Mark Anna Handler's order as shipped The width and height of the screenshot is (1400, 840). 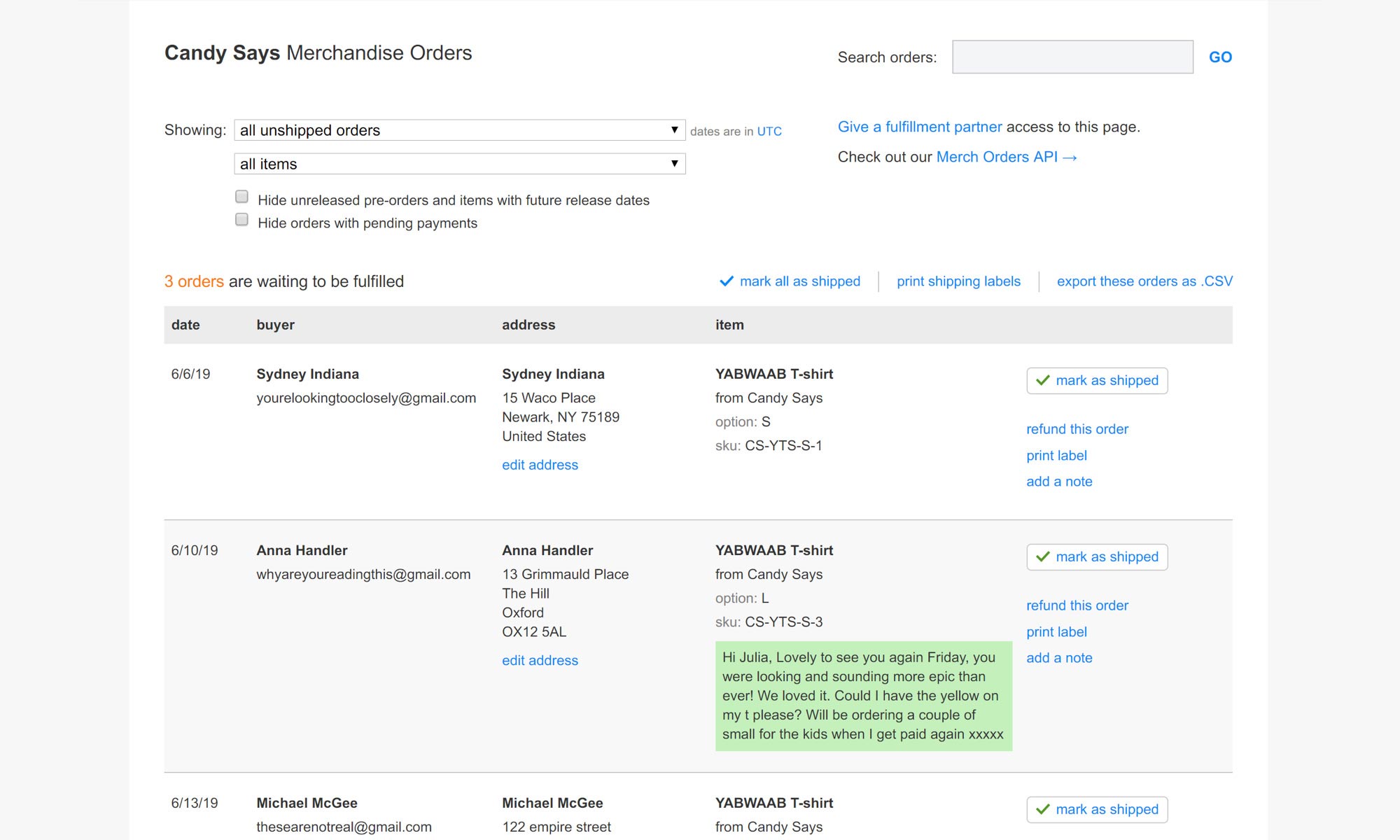(x=1096, y=557)
